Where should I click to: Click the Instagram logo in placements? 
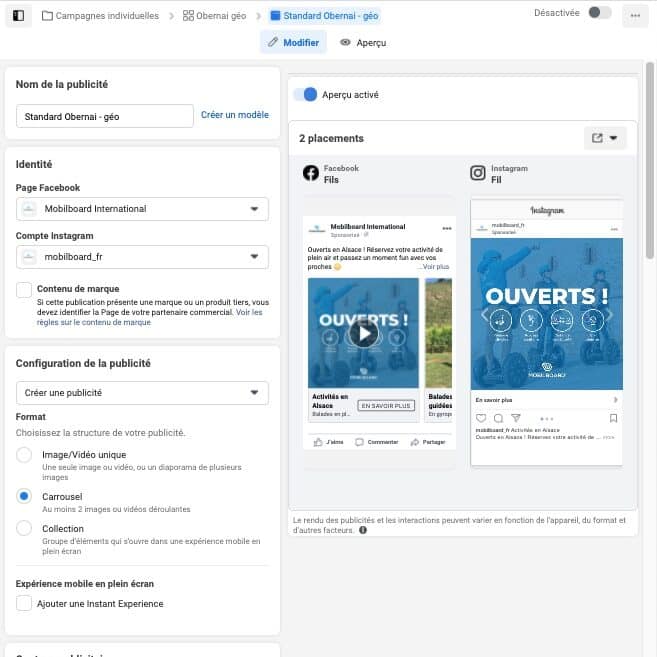478,173
